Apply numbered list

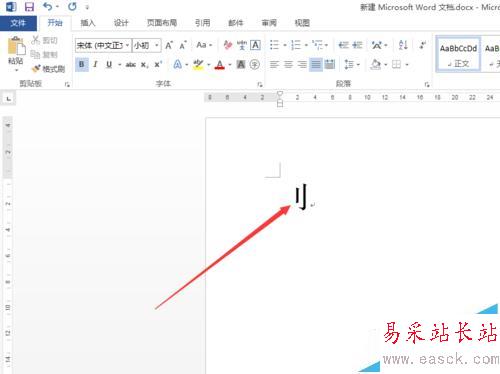click(296, 45)
